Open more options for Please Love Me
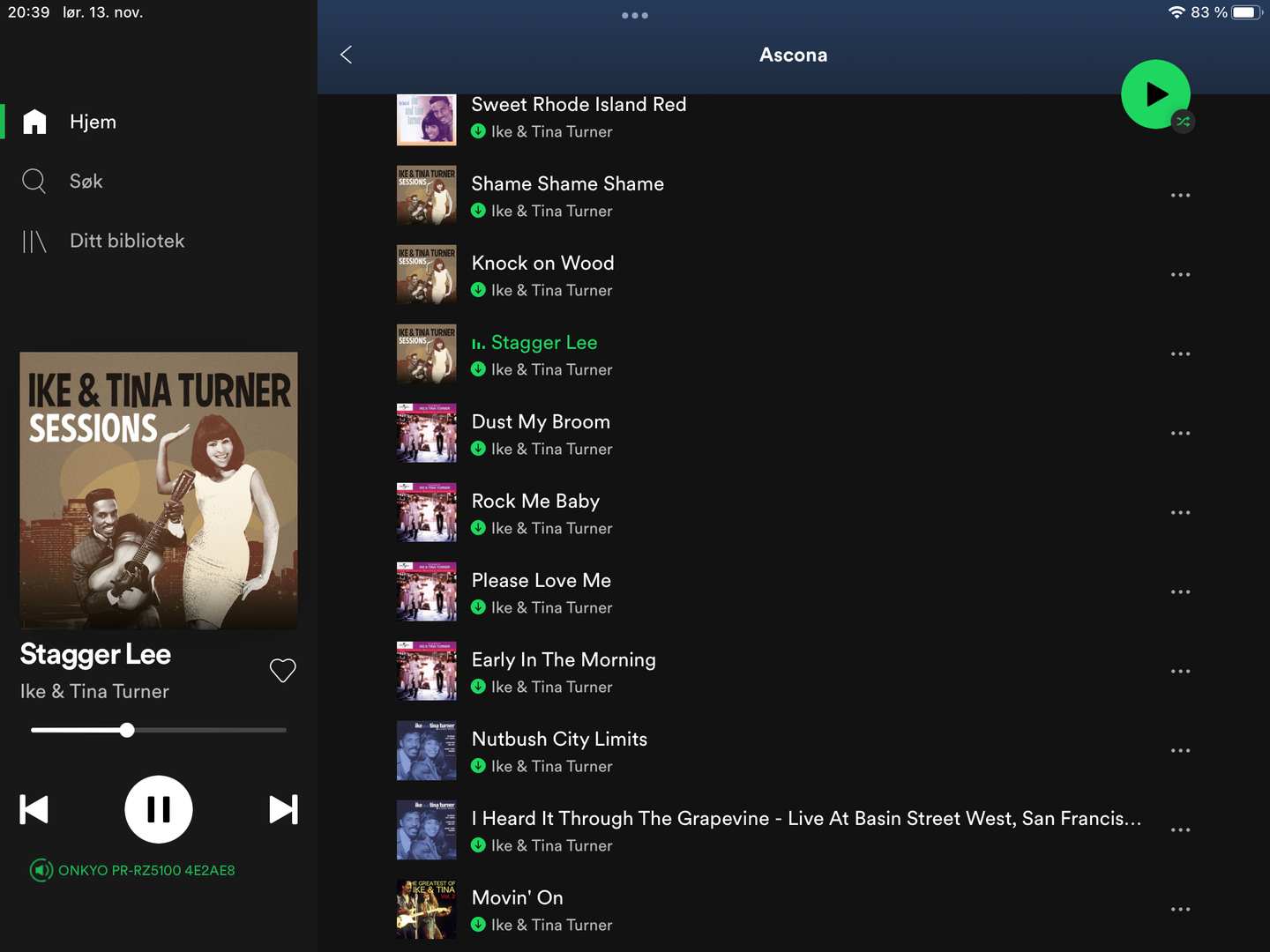This screenshot has height=952, width=1270. [1180, 591]
